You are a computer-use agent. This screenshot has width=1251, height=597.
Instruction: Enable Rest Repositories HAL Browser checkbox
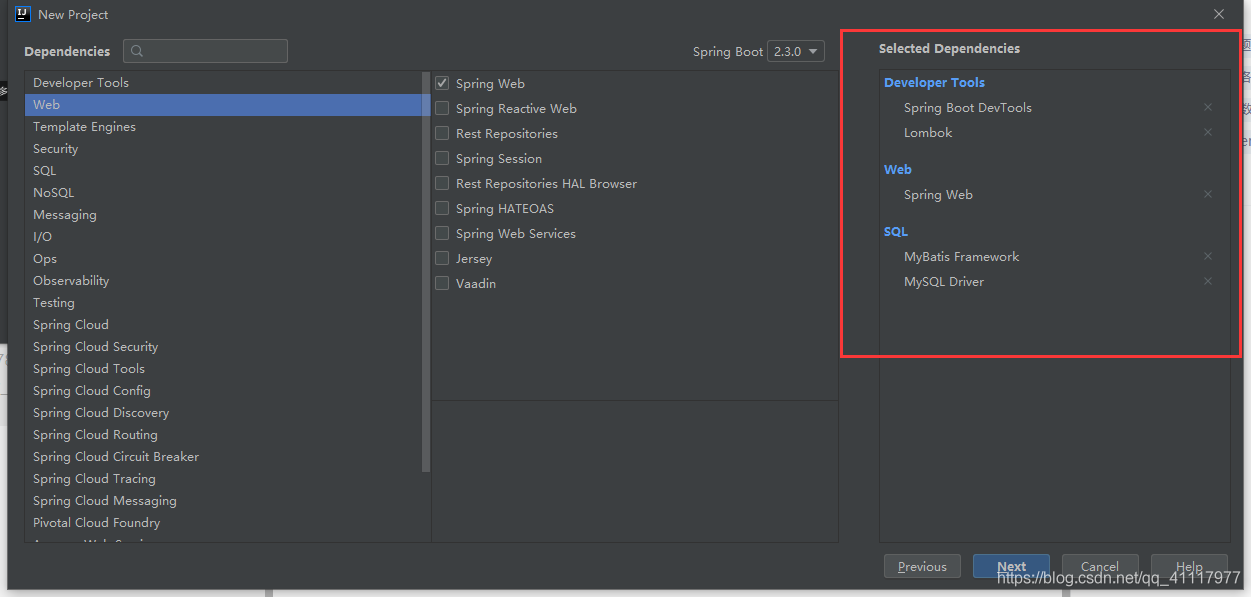click(442, 183)
